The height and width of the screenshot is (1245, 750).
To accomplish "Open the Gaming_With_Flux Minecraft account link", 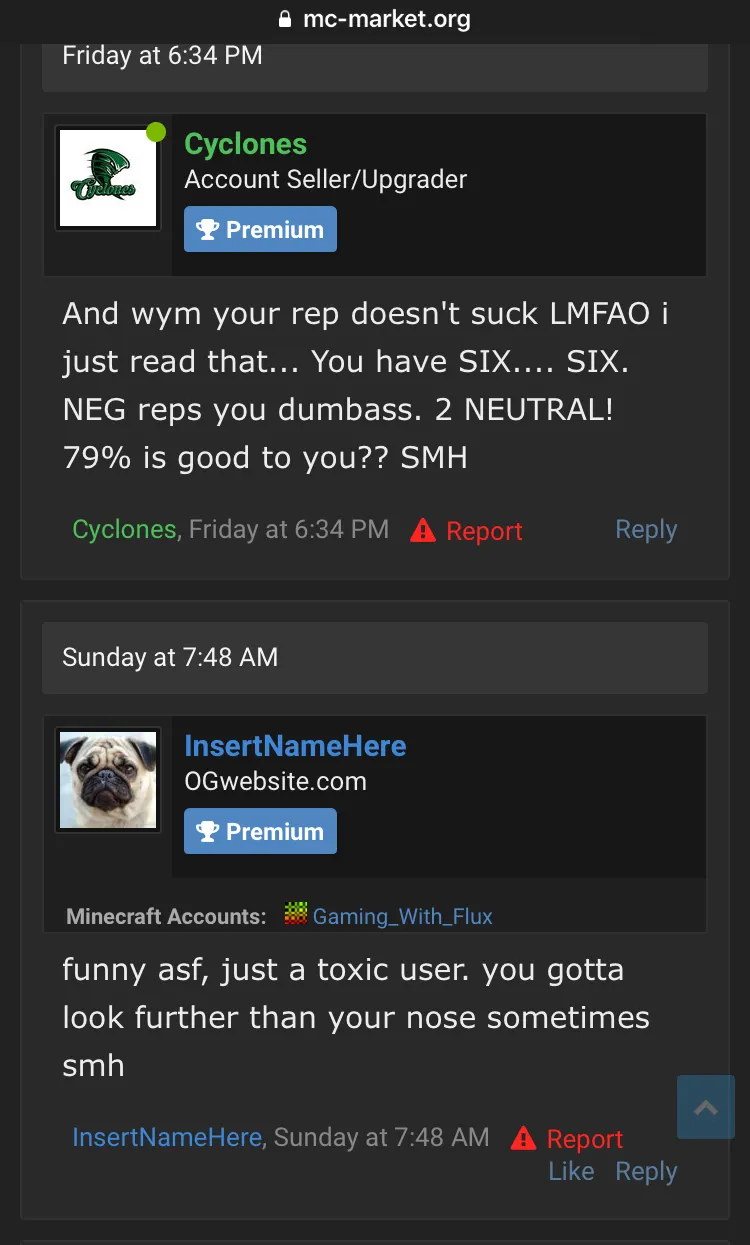I will [402, 916].
